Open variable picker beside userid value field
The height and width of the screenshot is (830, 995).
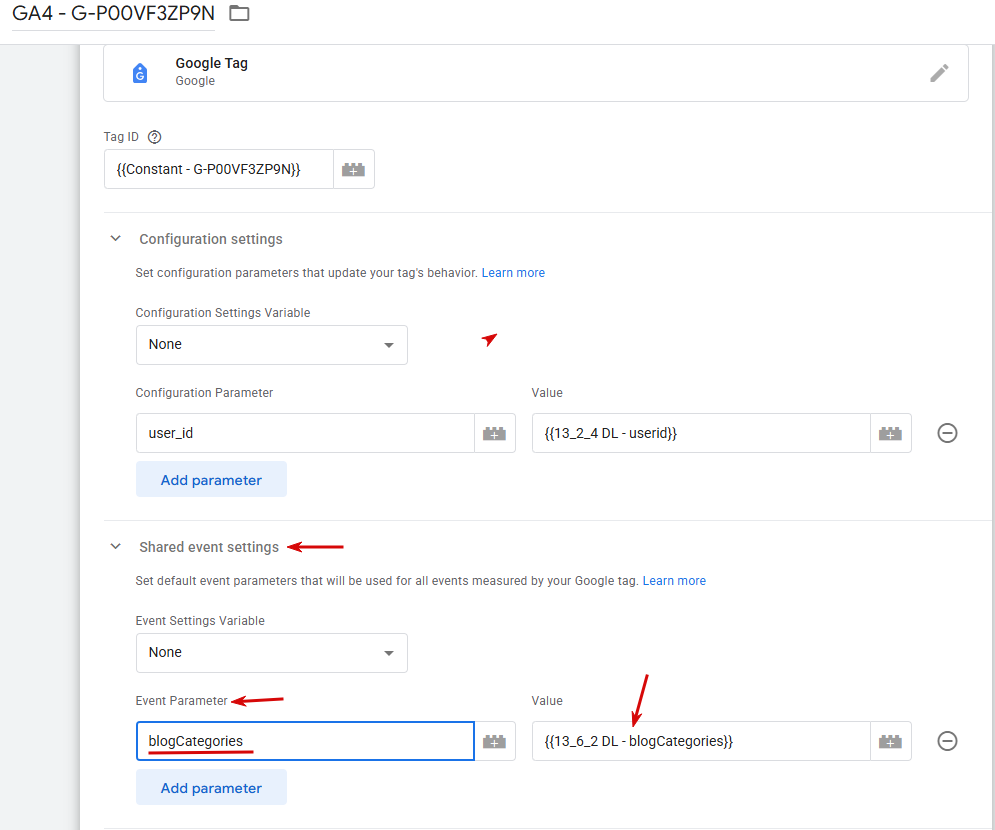pos(890,433)
